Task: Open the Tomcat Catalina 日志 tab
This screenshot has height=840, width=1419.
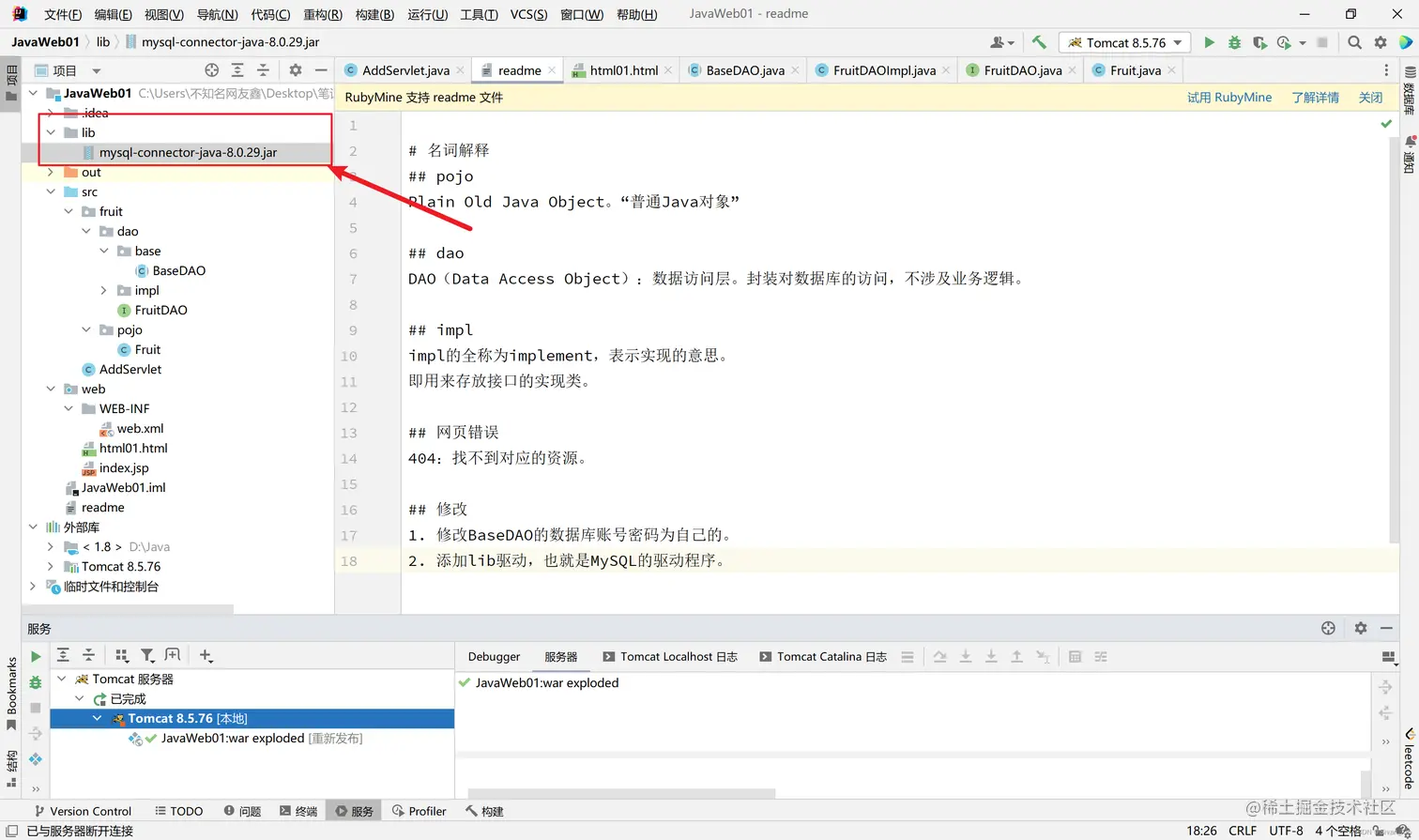Action: 822,656
